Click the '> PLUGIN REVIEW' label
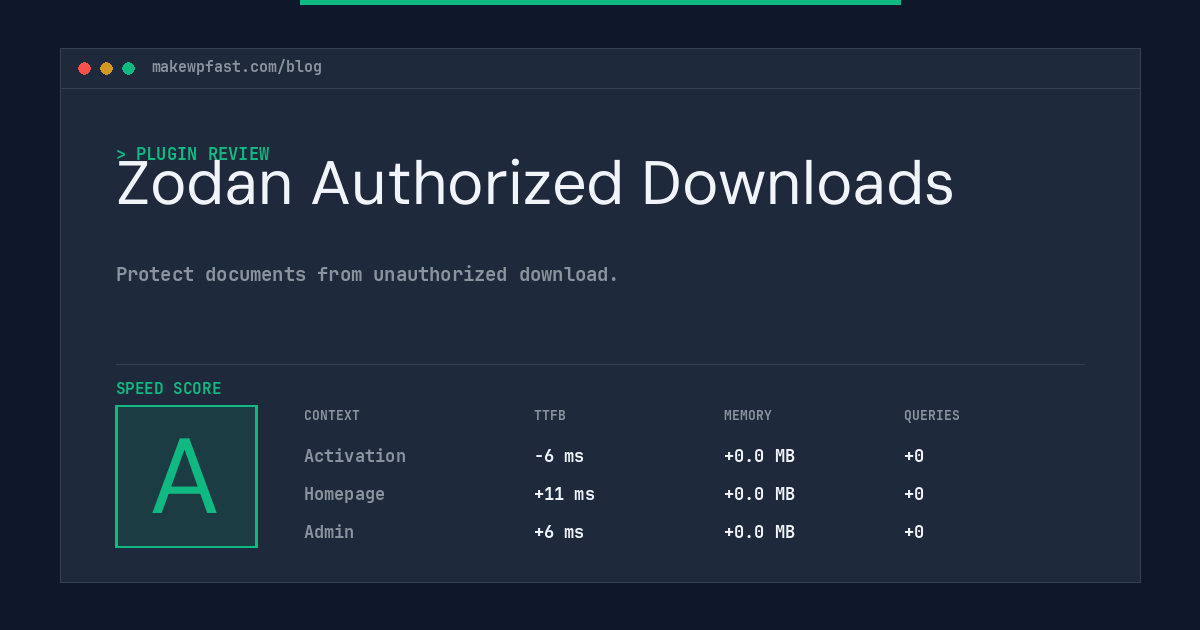Image resolution: width=1200 pixels, height=630 pixels. (x=193, y=154)
